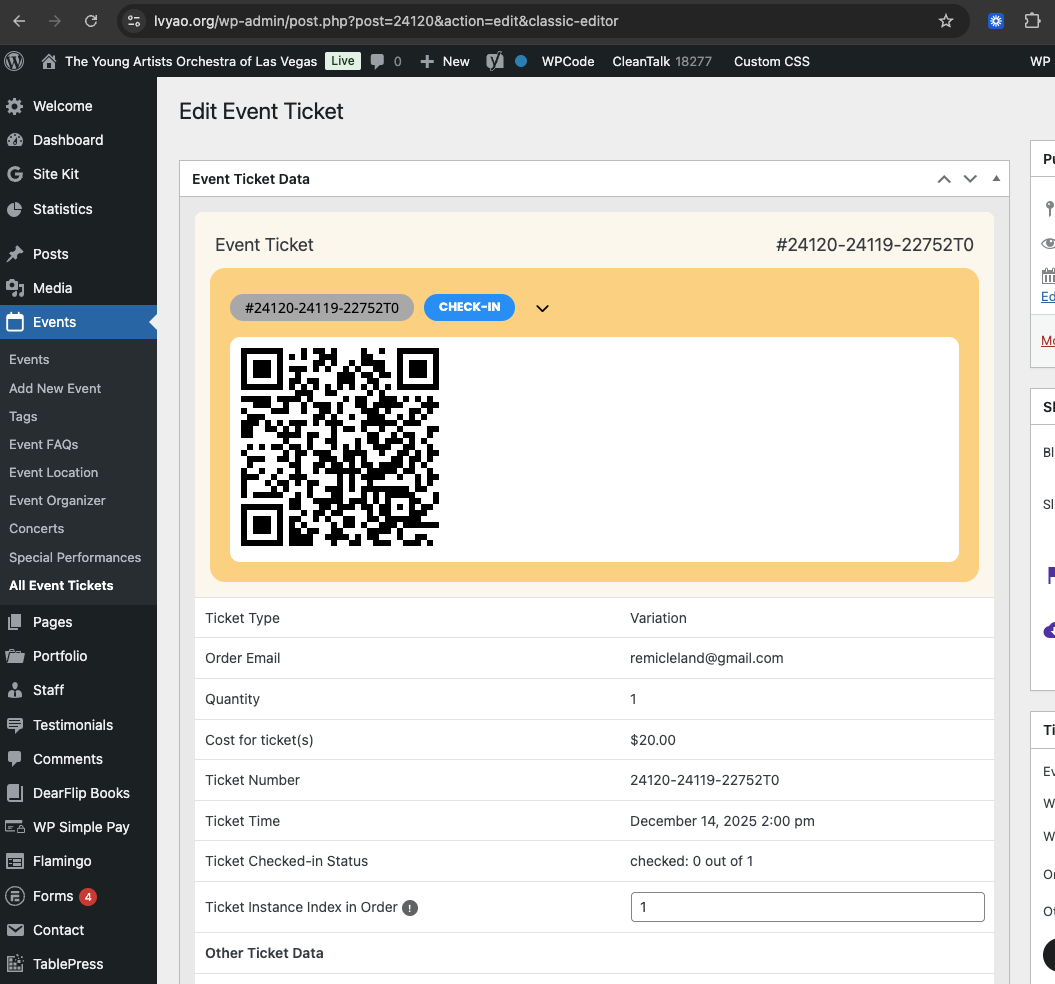Move Event Ticket Data panel down

coord(969,179)
